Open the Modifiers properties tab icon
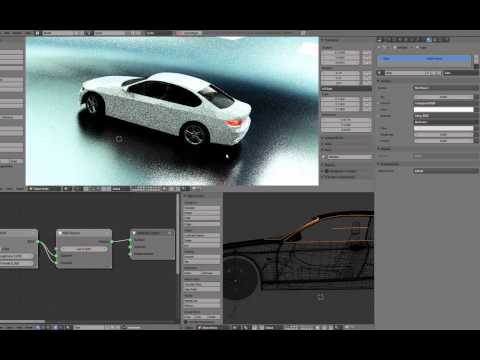480x360 pixels. click(416, 39)
